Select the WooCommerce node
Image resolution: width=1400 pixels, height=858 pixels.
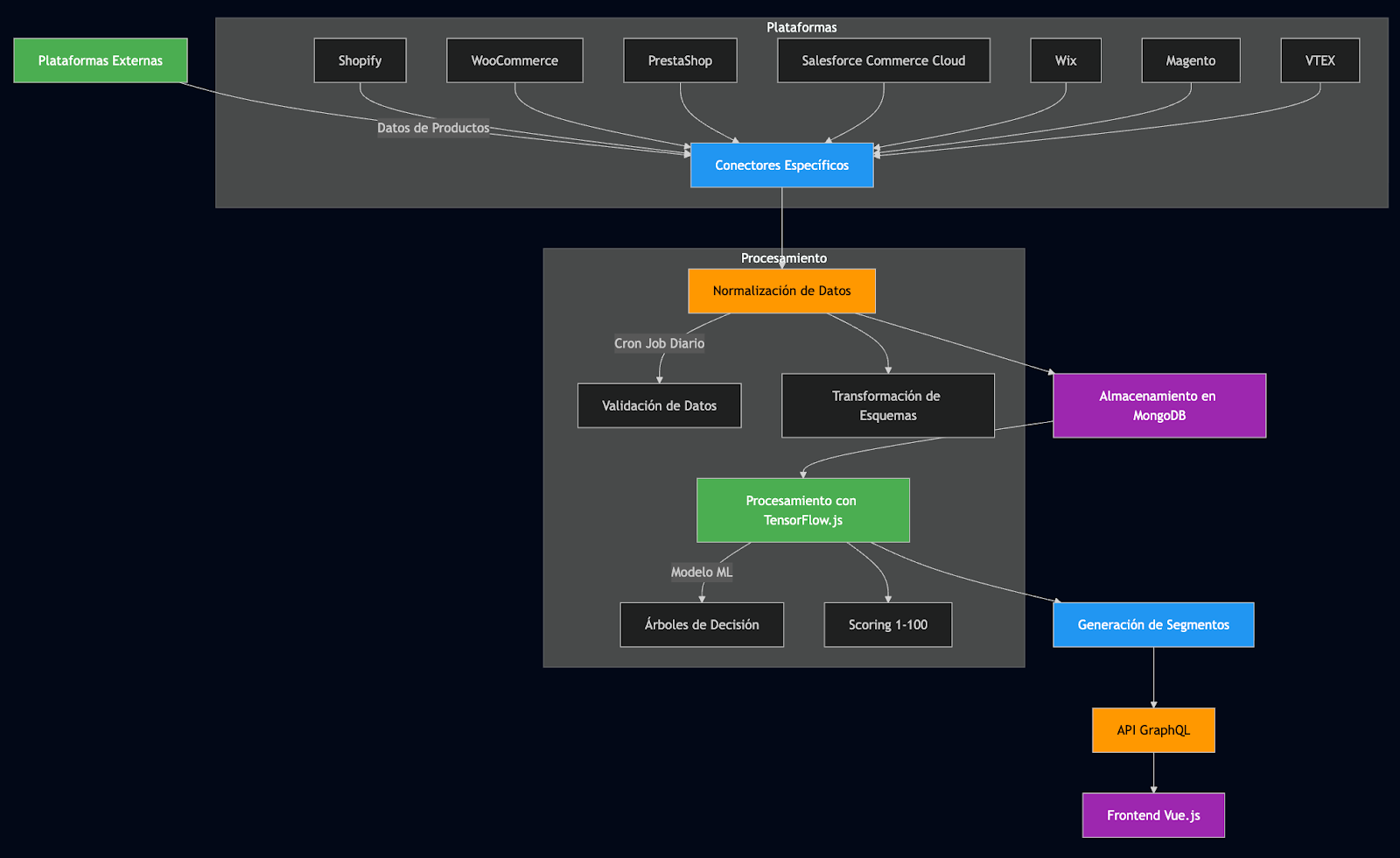tap(514, 60)
